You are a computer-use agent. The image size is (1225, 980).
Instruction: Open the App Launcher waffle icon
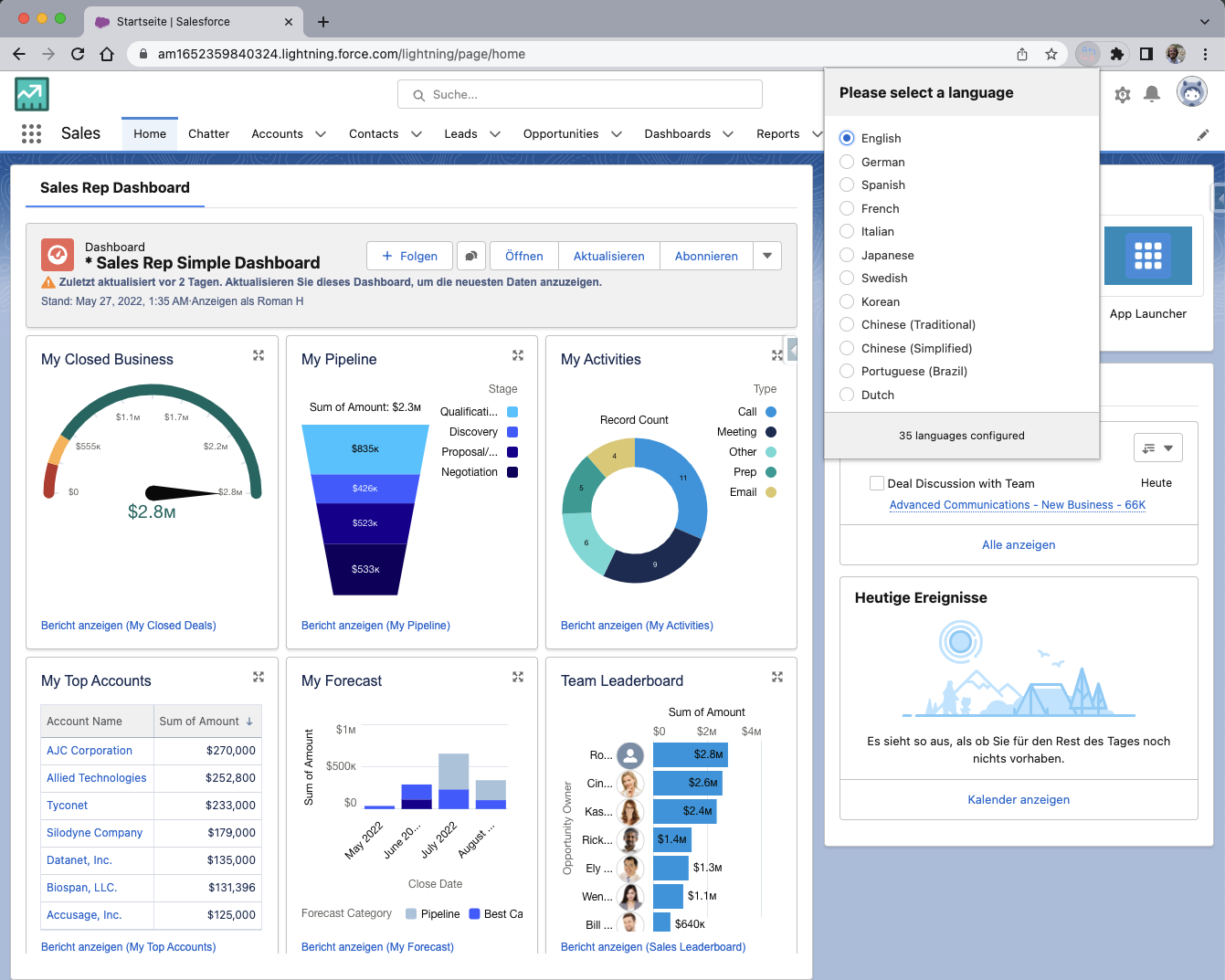tap(31, 134)
